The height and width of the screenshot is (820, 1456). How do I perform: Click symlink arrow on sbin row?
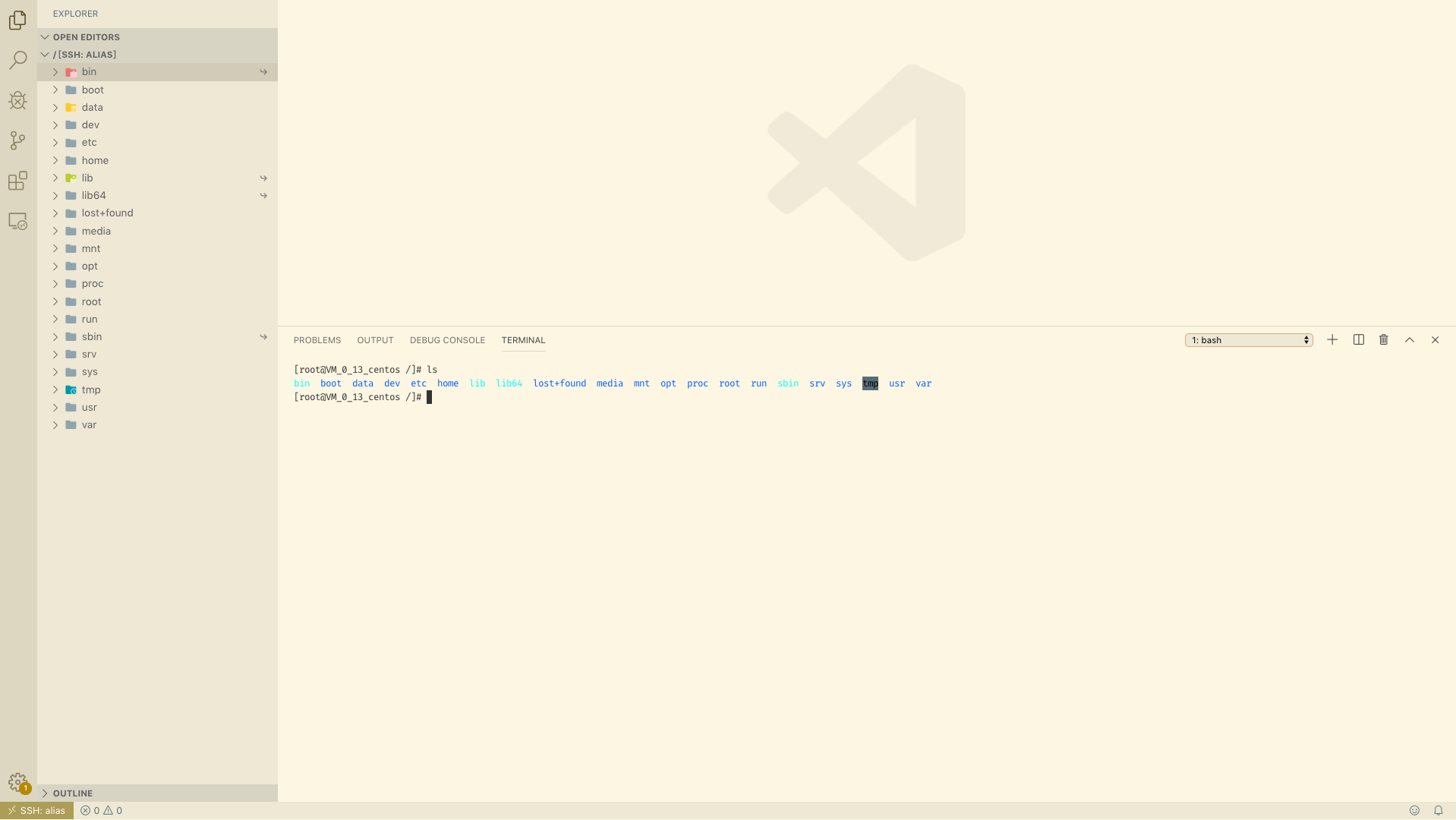click(x=263, y=337)
